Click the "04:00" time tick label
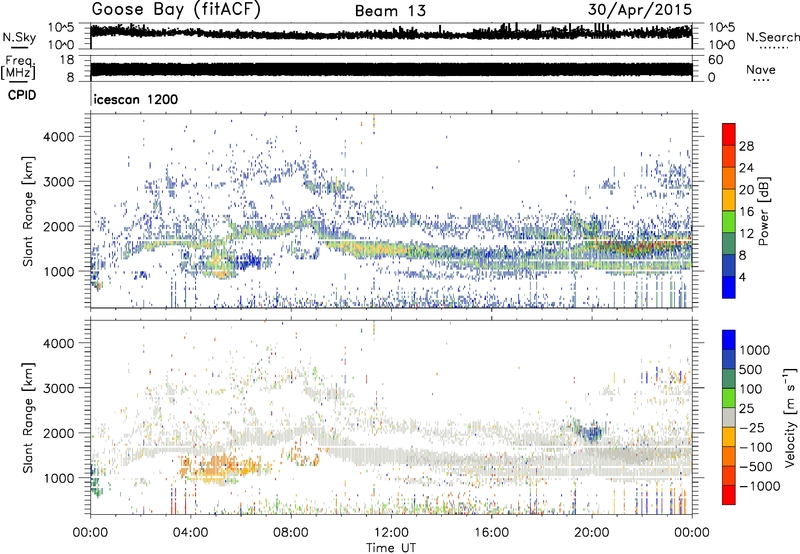 tap(190, 533)
